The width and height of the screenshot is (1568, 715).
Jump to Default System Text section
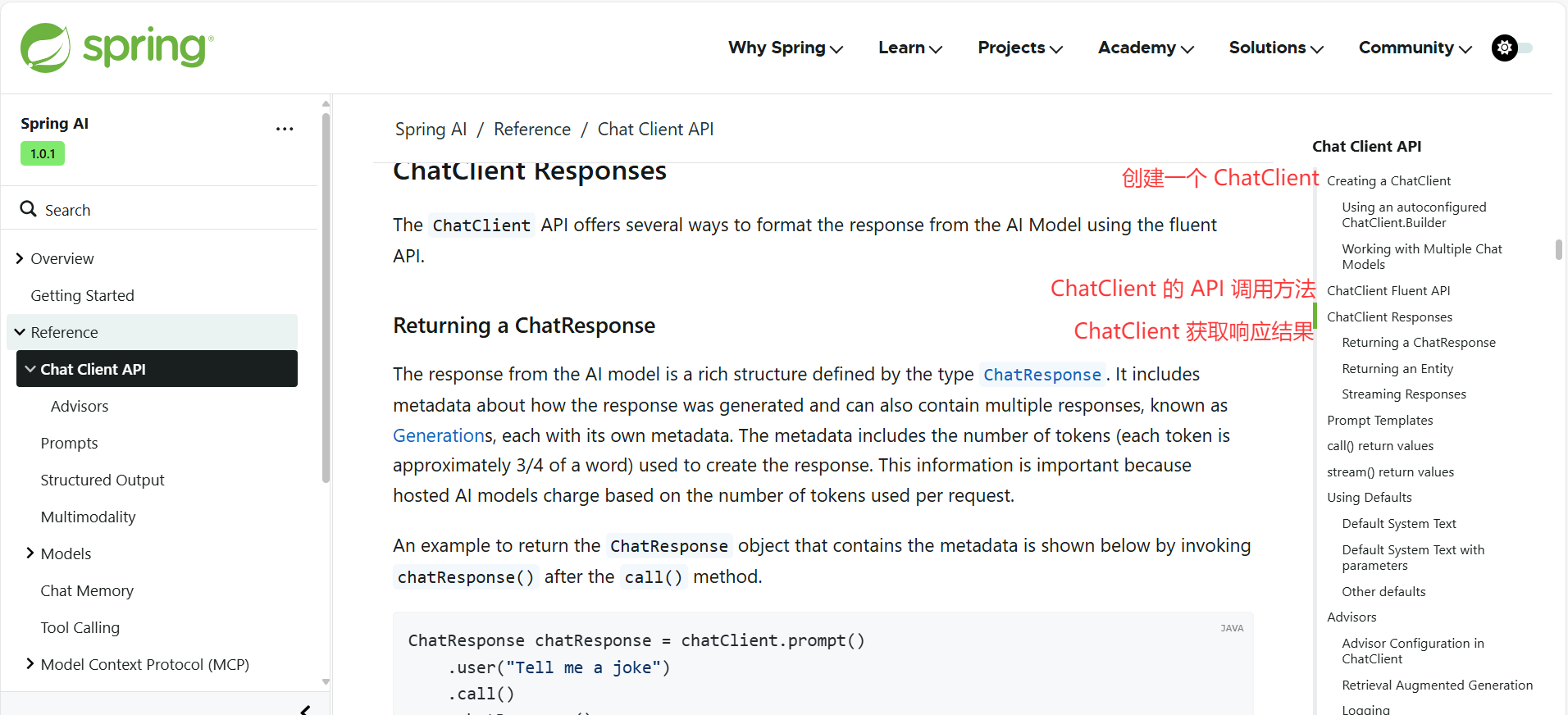point(1399,523)
